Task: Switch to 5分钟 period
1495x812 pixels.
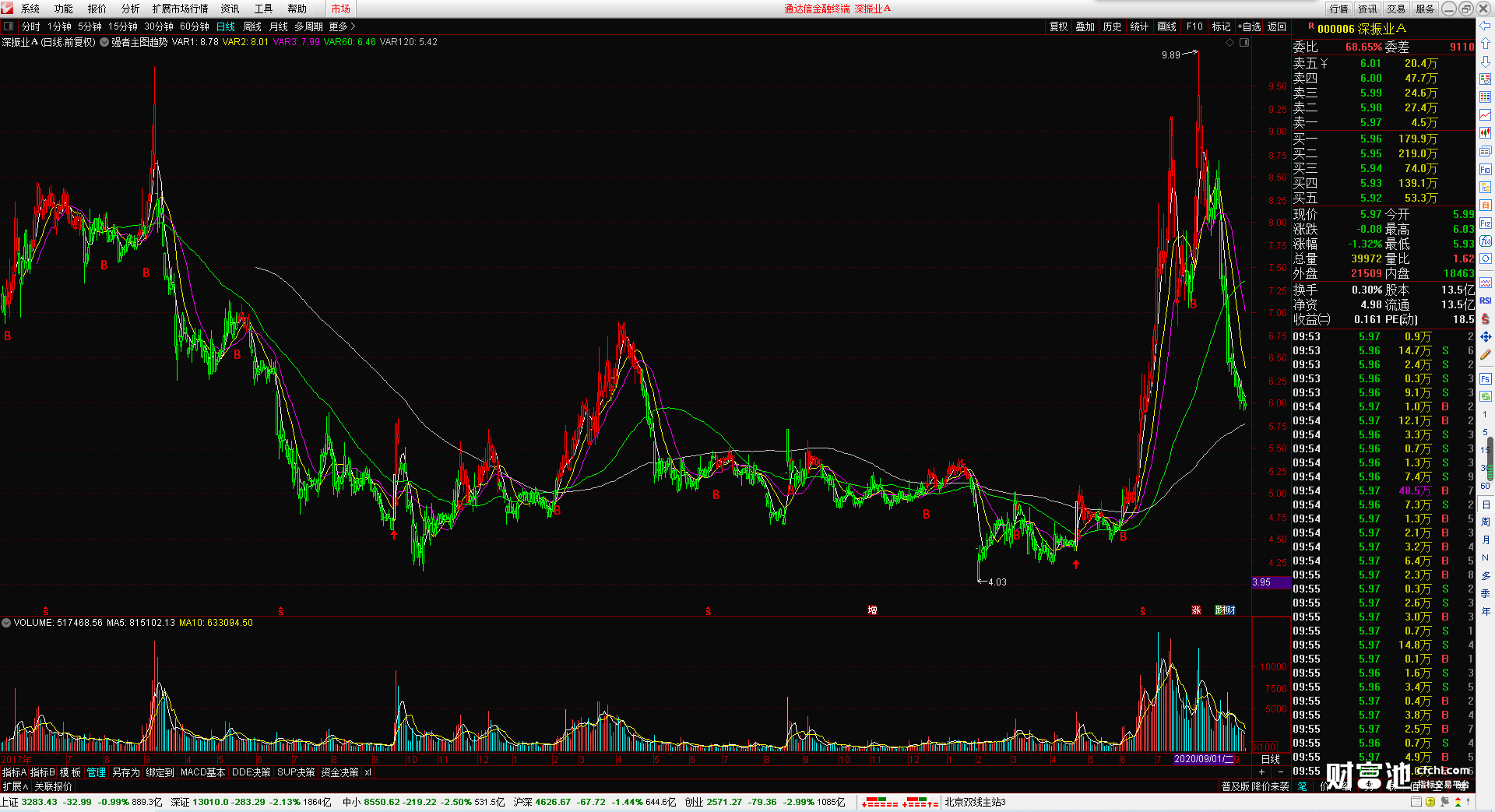Action: point(90,26)
